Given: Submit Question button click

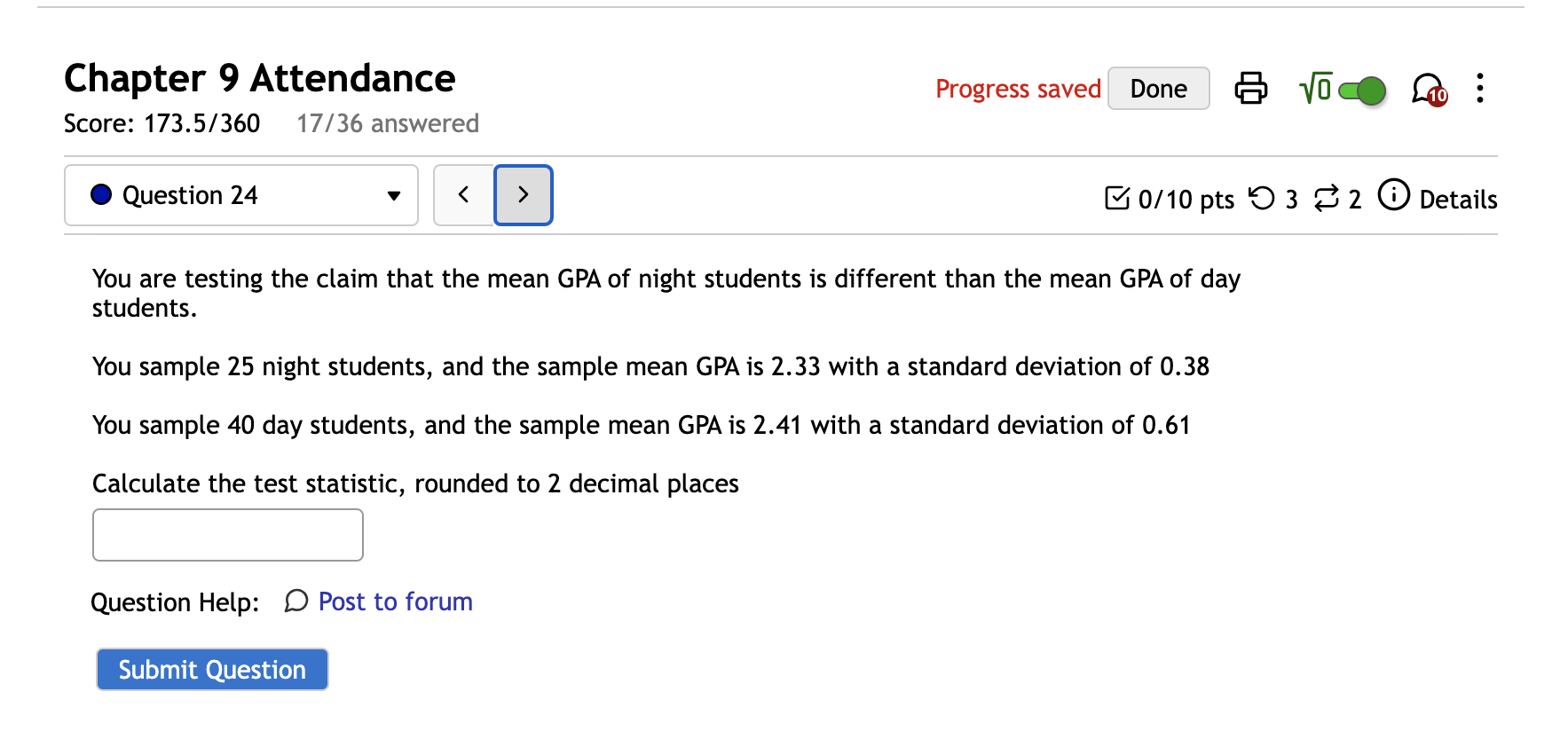Looking at the screenshot, I should point(212,669).
